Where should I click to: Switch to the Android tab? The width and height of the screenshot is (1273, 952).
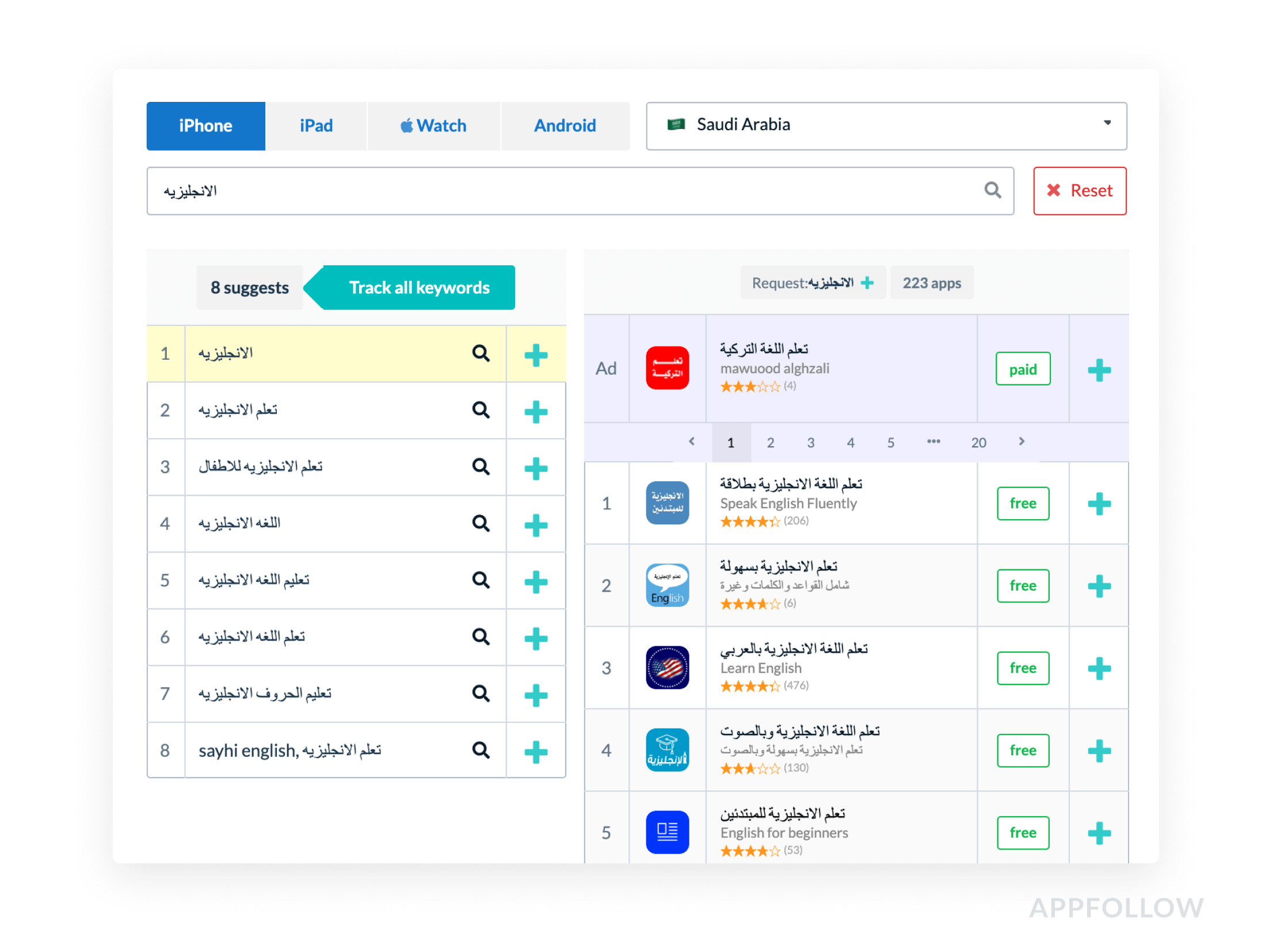[x=565, y=125]
